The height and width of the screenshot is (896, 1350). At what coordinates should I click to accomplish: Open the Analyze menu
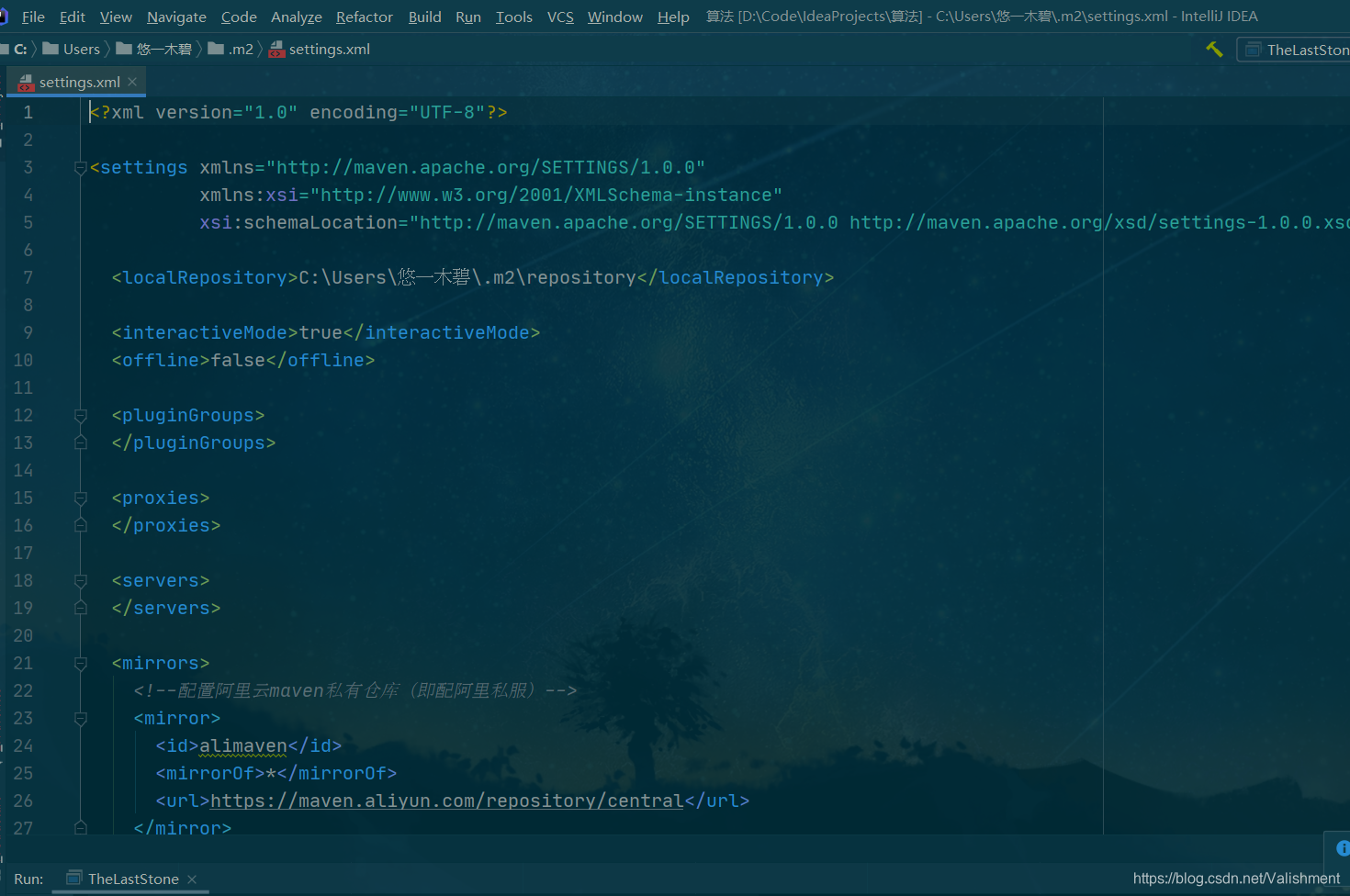297,17
